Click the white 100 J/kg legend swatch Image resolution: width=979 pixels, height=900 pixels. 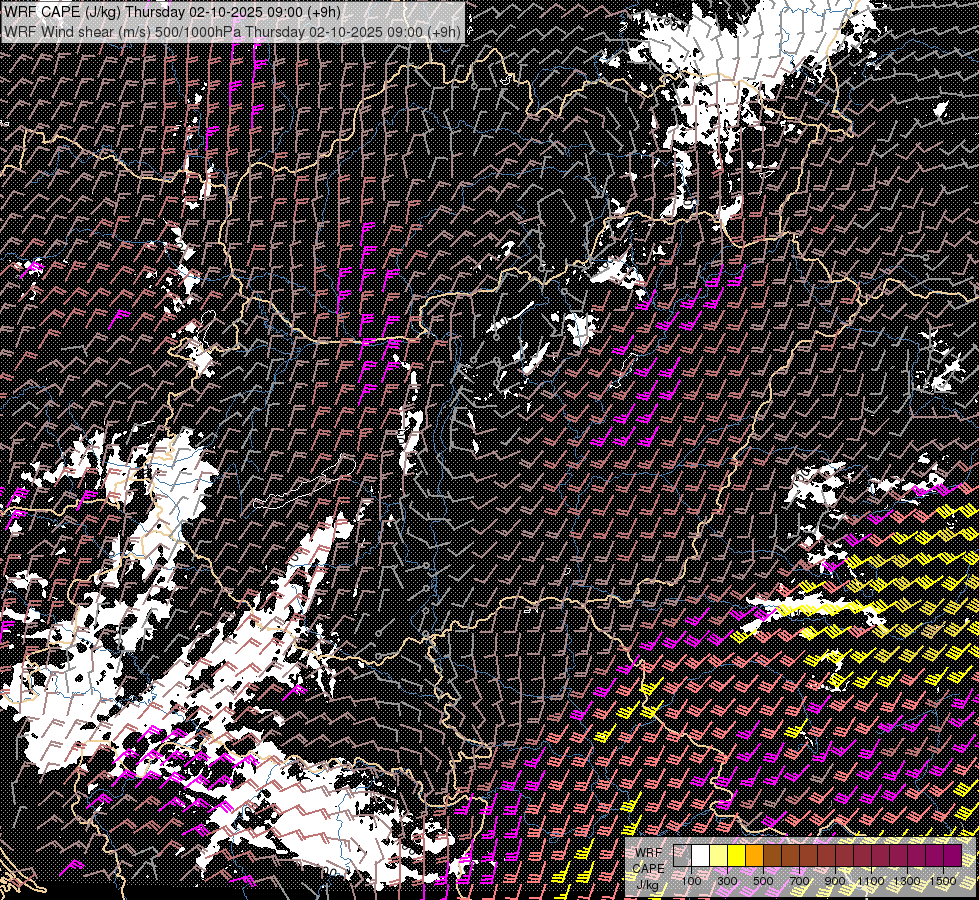point(700,856)
